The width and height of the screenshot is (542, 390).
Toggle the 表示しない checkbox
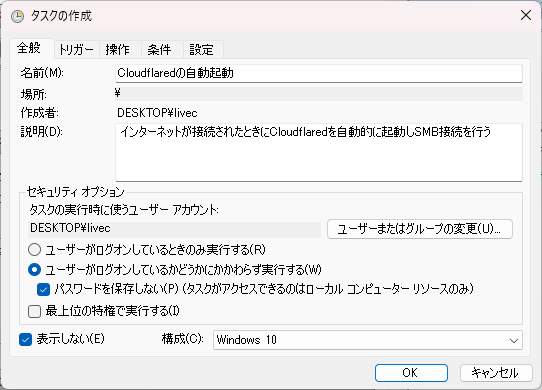(x=26, y=340)
